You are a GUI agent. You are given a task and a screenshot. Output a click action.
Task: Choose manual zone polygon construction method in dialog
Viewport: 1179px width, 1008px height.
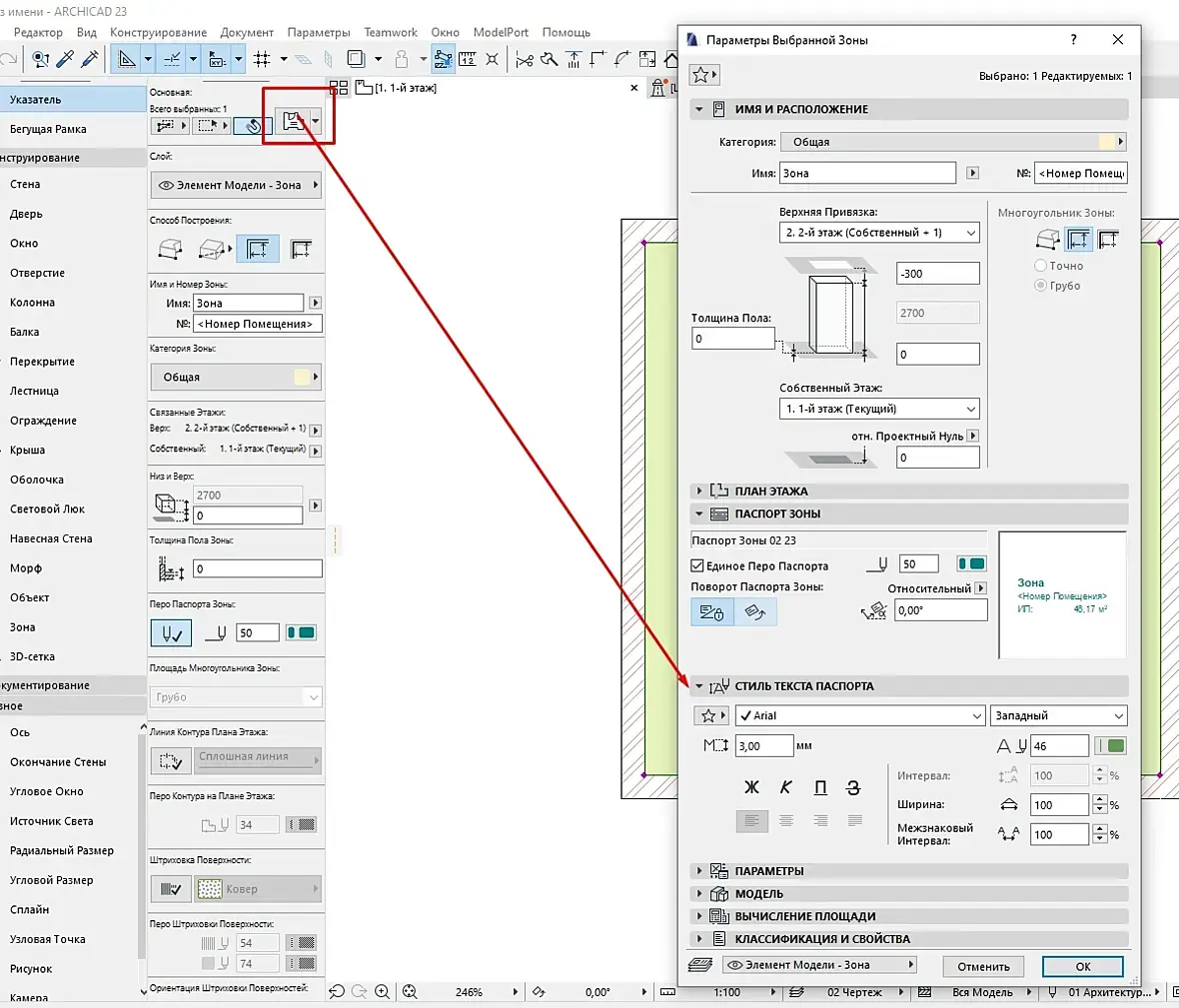(x=1047, y=240)
